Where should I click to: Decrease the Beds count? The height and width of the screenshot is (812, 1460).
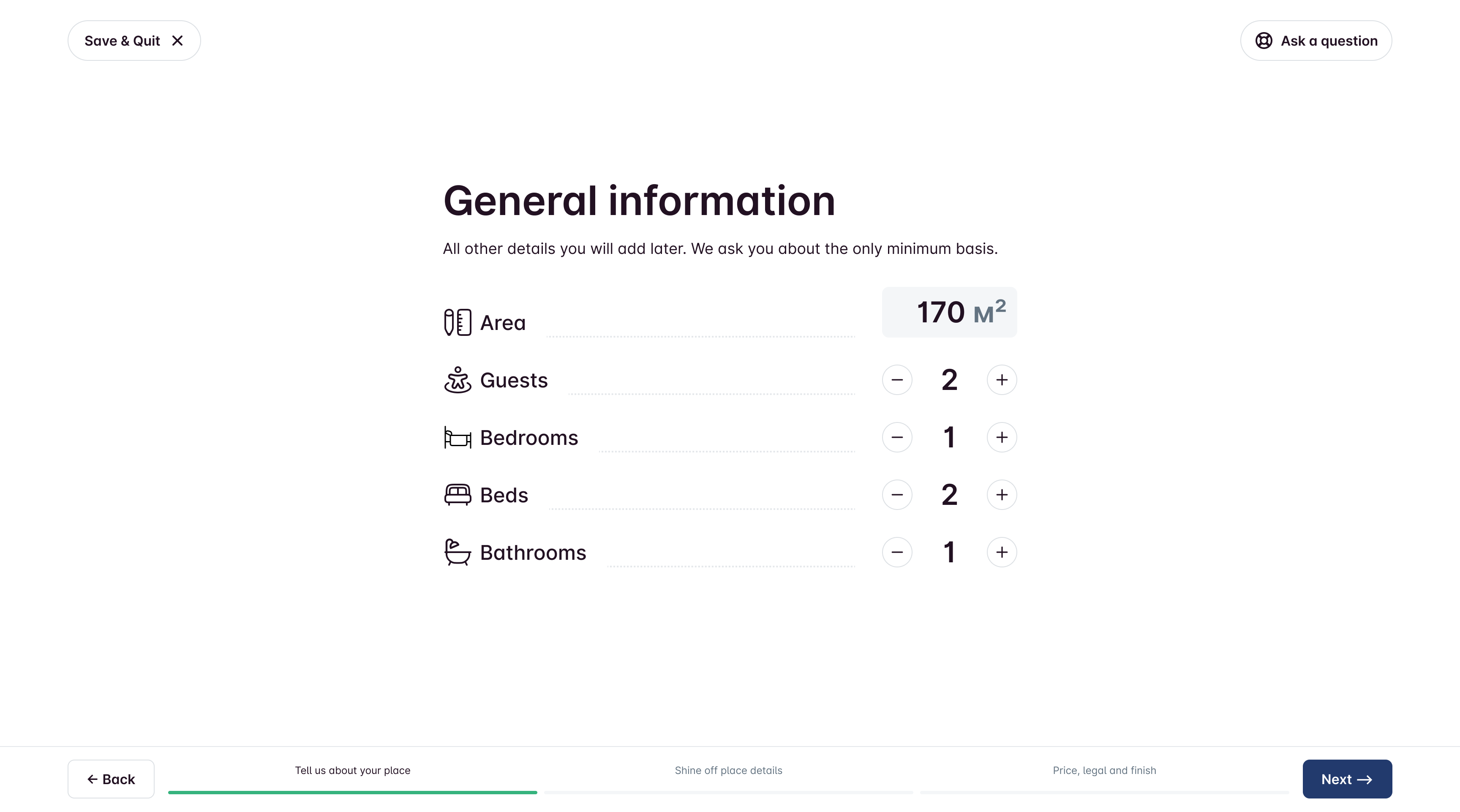896,495
